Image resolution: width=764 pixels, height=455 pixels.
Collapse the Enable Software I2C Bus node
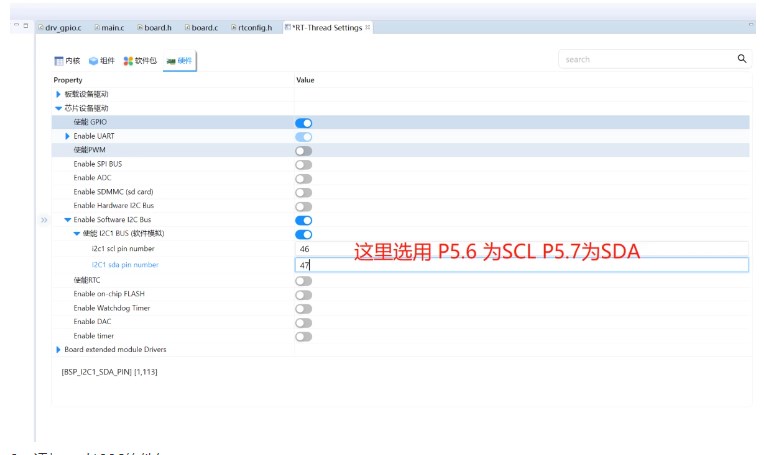68,220
